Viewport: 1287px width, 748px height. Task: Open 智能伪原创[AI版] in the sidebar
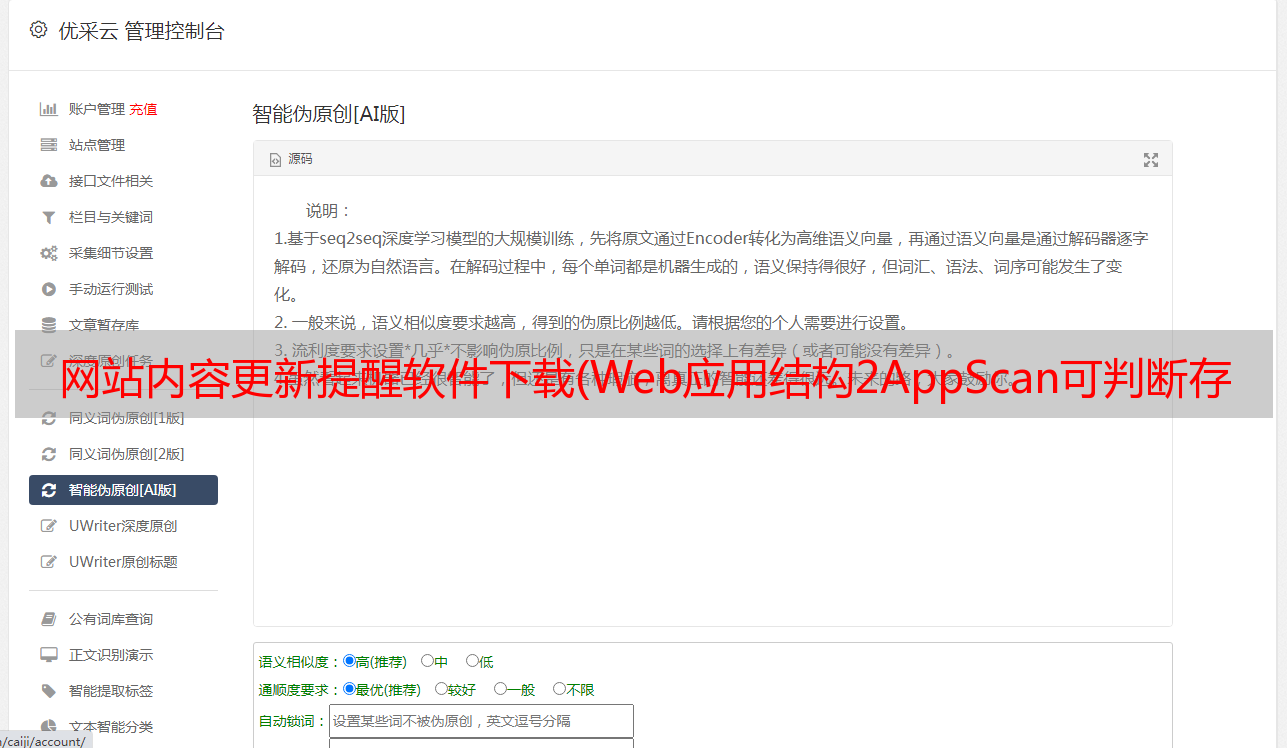(x=123, y=490)
